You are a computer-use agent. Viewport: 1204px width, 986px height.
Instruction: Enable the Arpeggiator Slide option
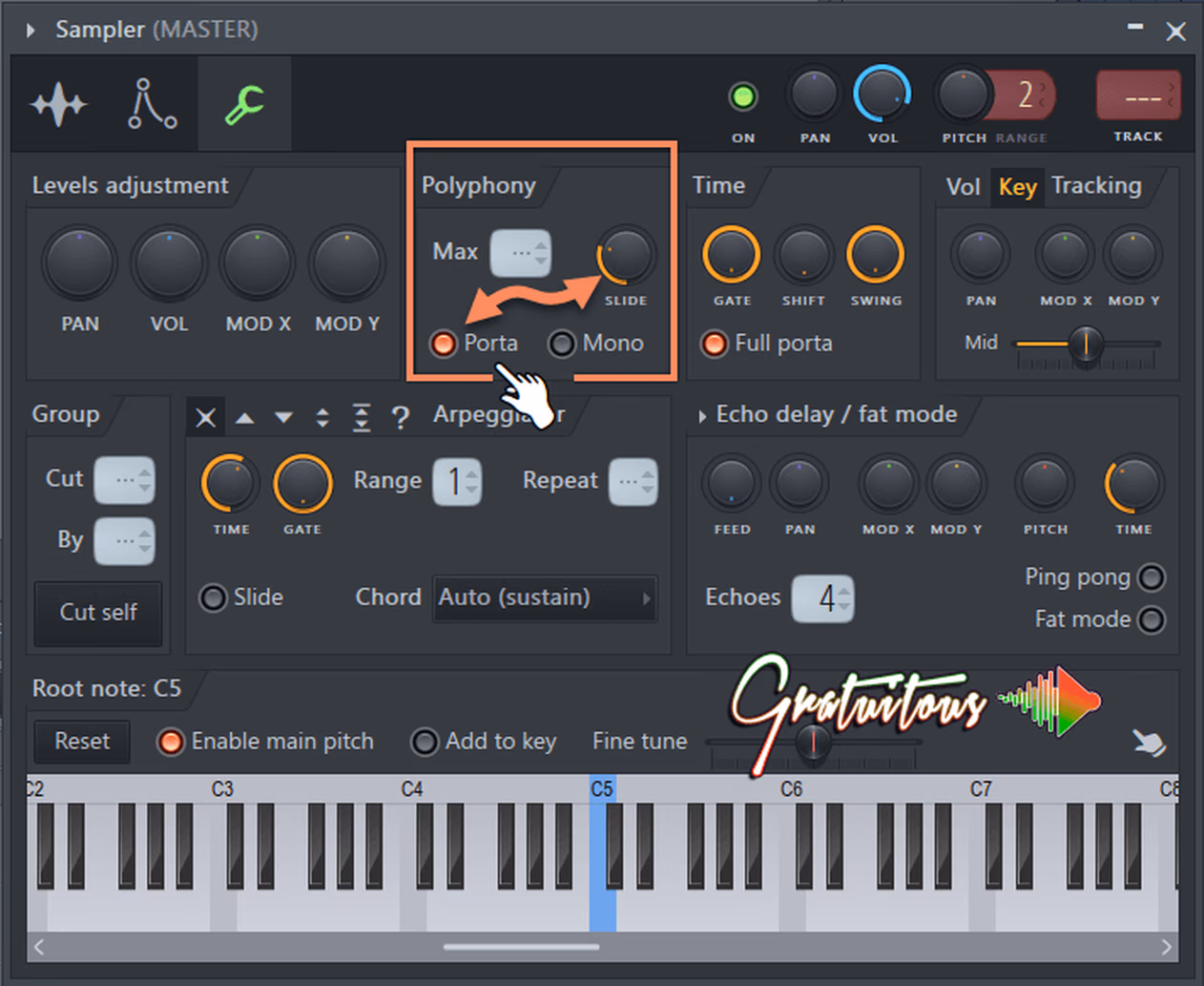[212, 598]
